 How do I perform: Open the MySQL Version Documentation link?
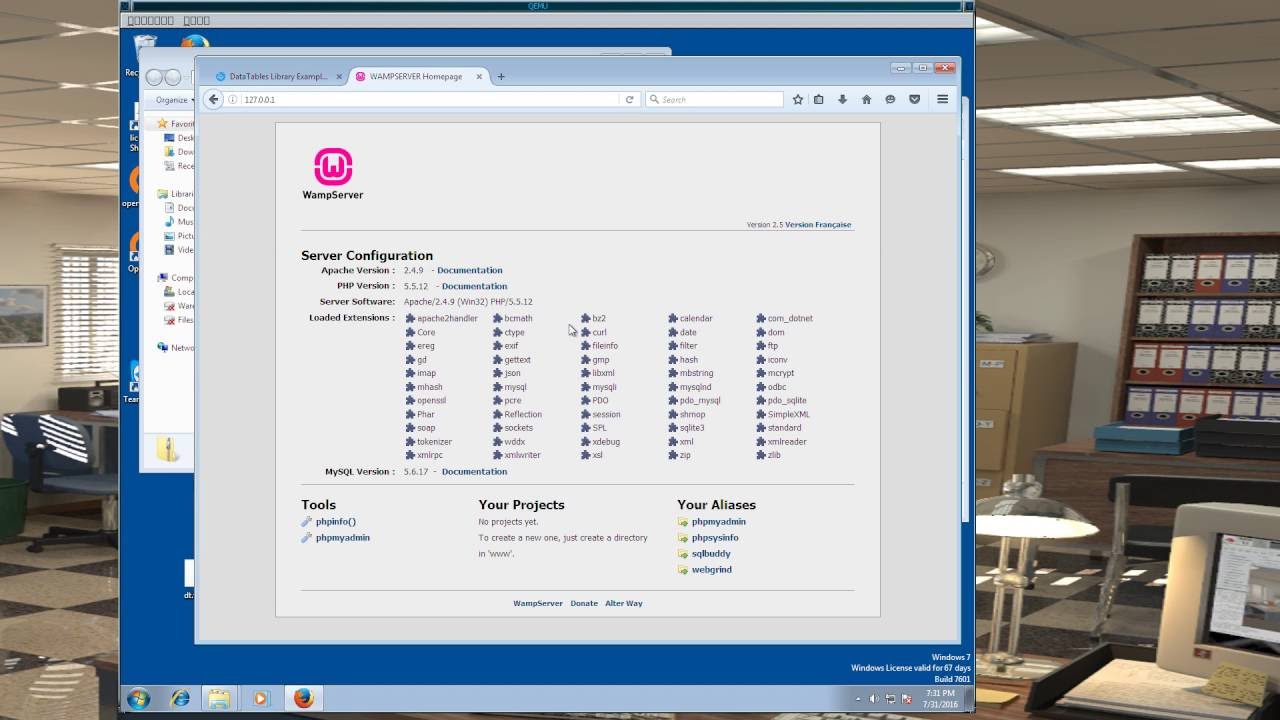coord(474,472)
